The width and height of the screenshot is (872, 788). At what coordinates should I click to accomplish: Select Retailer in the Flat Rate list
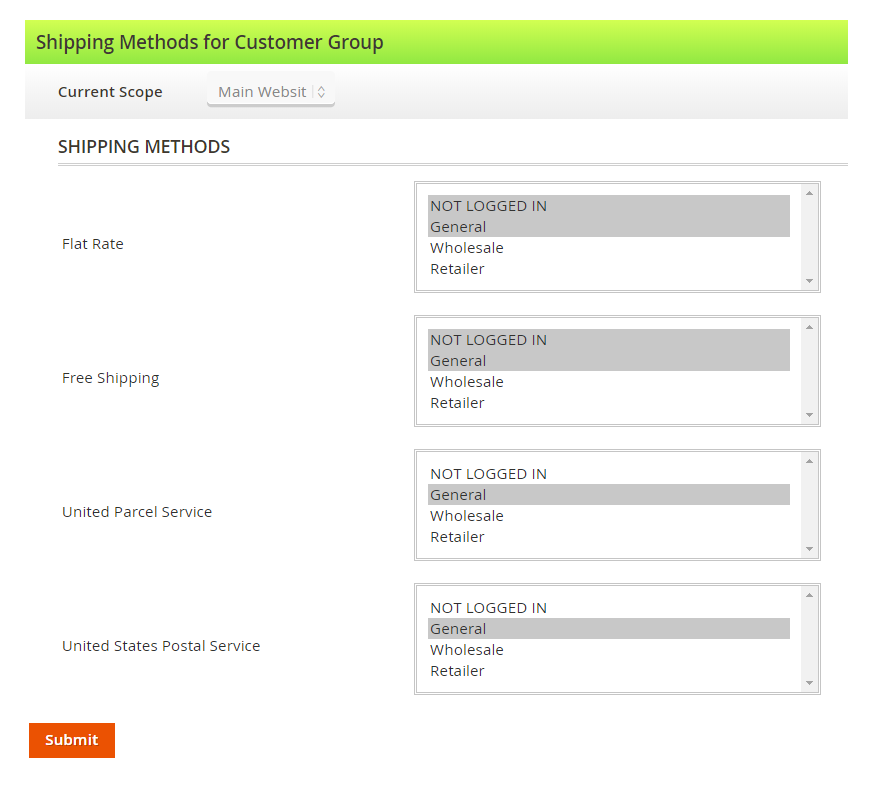click(x=457, y=268)
